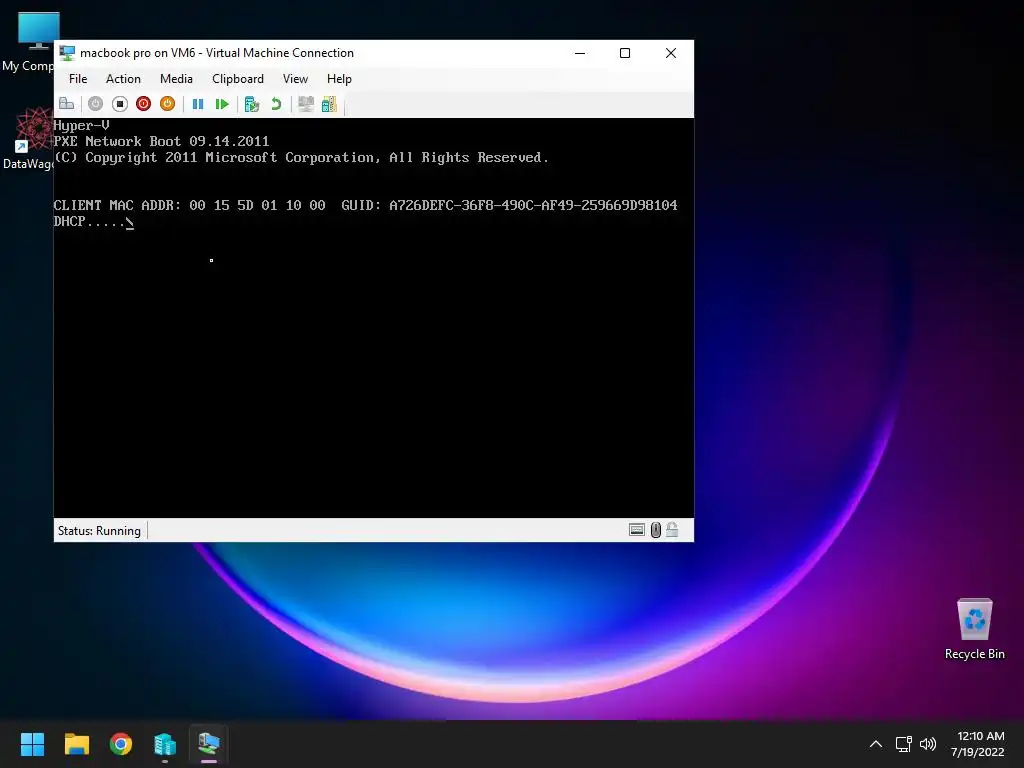Open the Media menu
The height and width of the screenshot is (768, 1024).
tap(176, 79)
